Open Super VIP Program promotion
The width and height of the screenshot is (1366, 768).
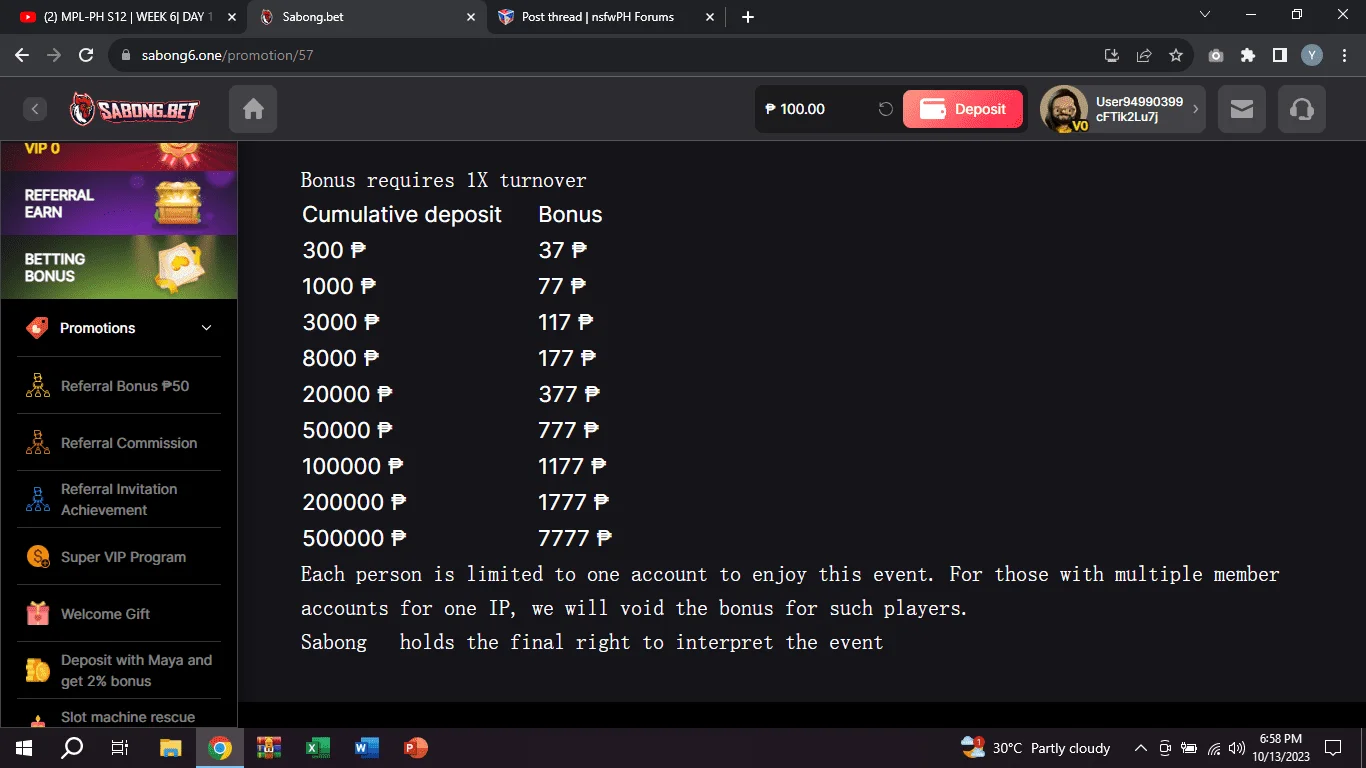[119, 557]
